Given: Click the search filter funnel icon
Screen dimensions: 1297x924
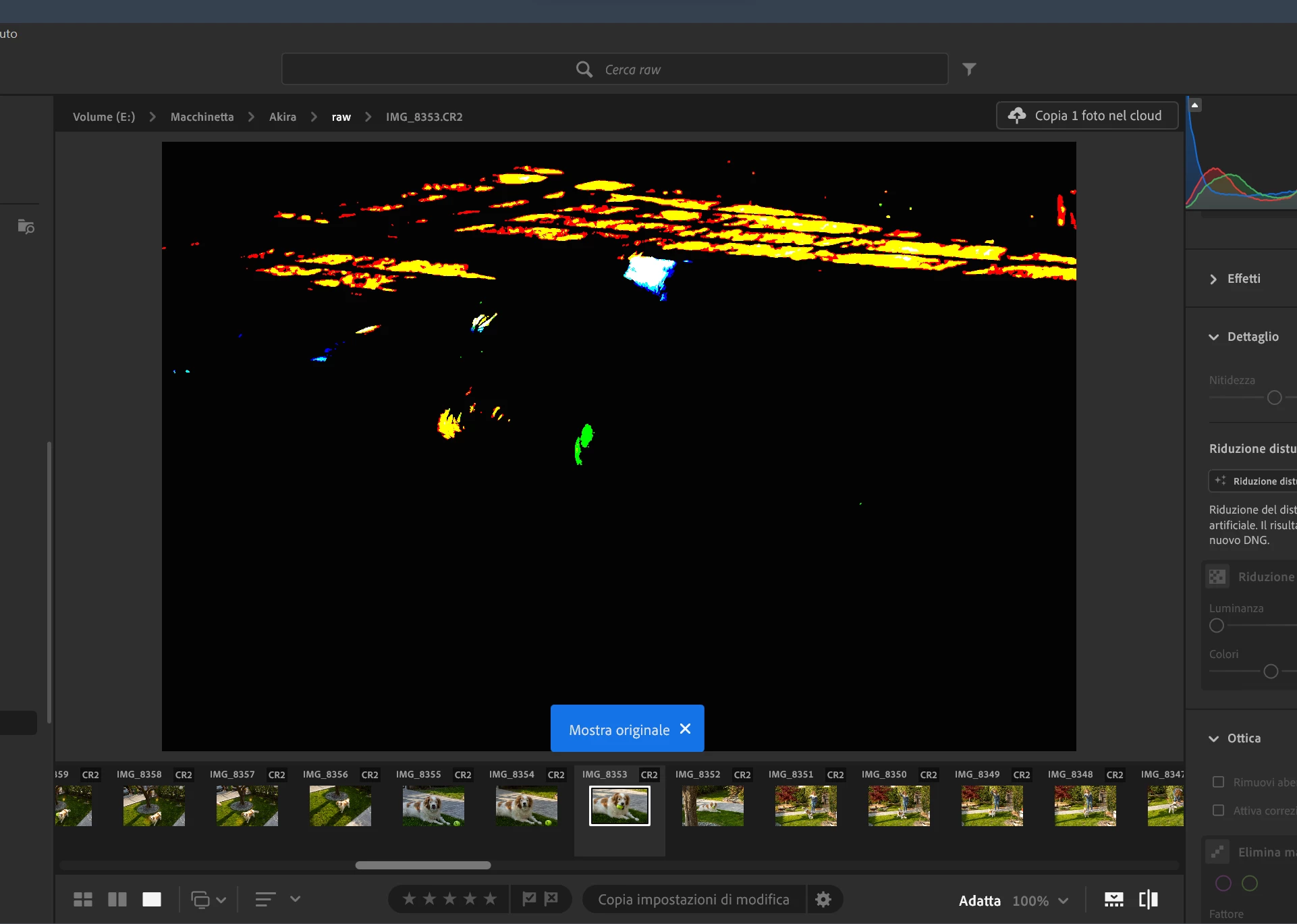Looking at the screenshot, I should [x=969, y=70].
